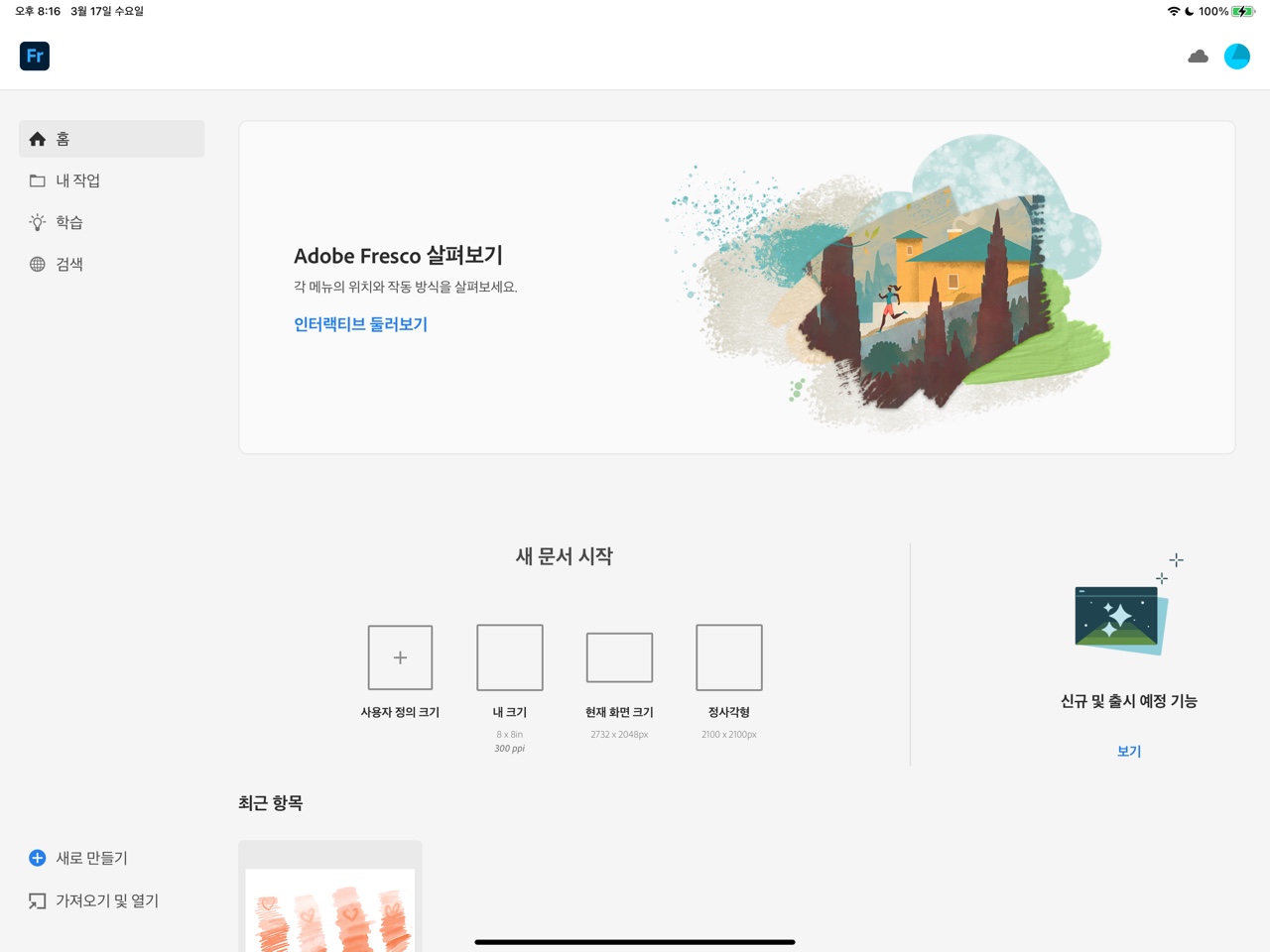
Task: Create 사용자 정의 크기 document
Action: pyautogui.click(x=400, y=657)
